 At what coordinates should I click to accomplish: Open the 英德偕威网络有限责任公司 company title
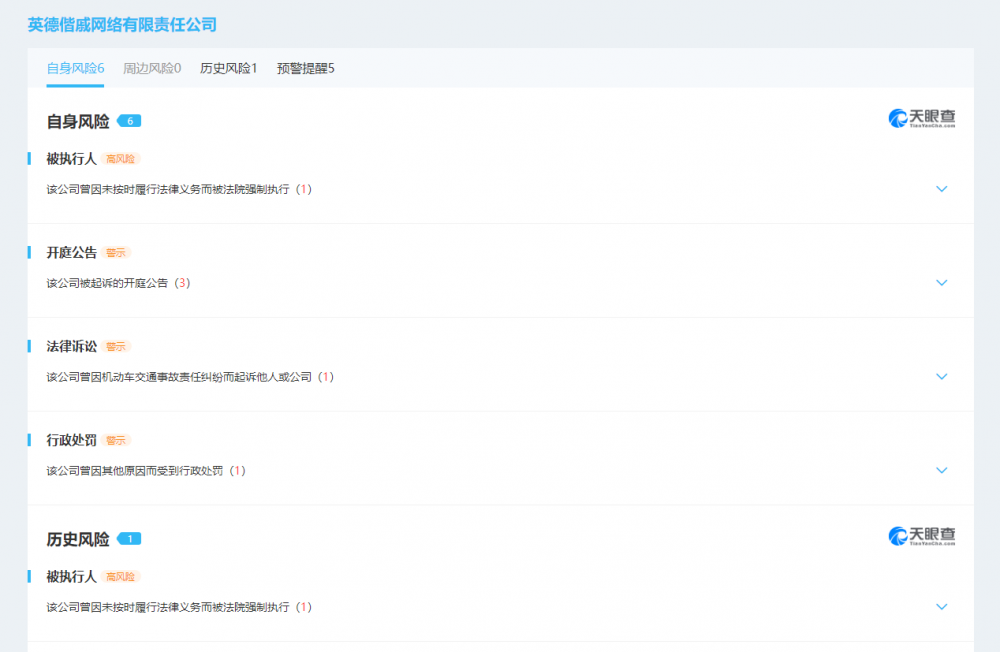click(122, 25)
